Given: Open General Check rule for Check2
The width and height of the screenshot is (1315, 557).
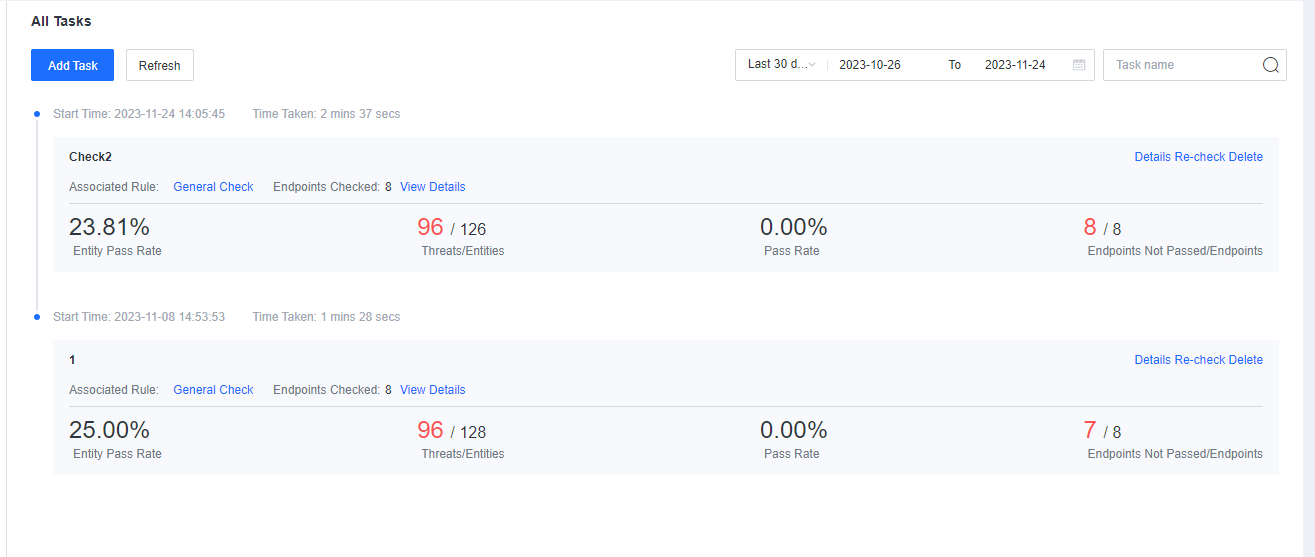Looking at the screenshot, I should [213, 187].
